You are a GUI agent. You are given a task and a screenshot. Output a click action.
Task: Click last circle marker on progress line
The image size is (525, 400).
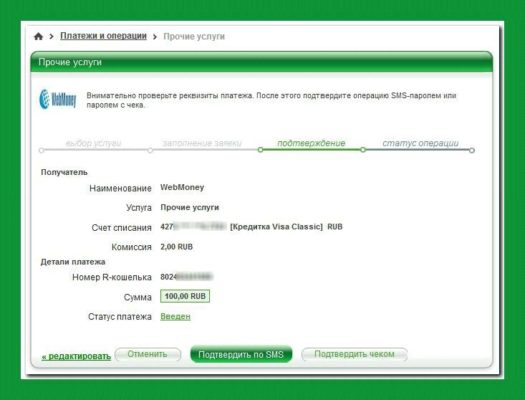pos(472,150)
